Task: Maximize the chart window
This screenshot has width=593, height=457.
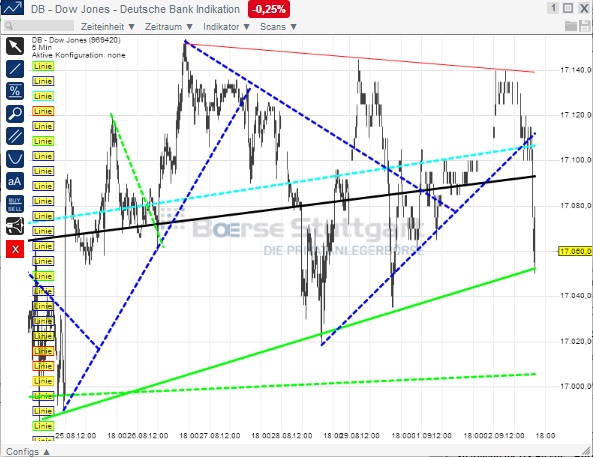Action: pos(568,8)
